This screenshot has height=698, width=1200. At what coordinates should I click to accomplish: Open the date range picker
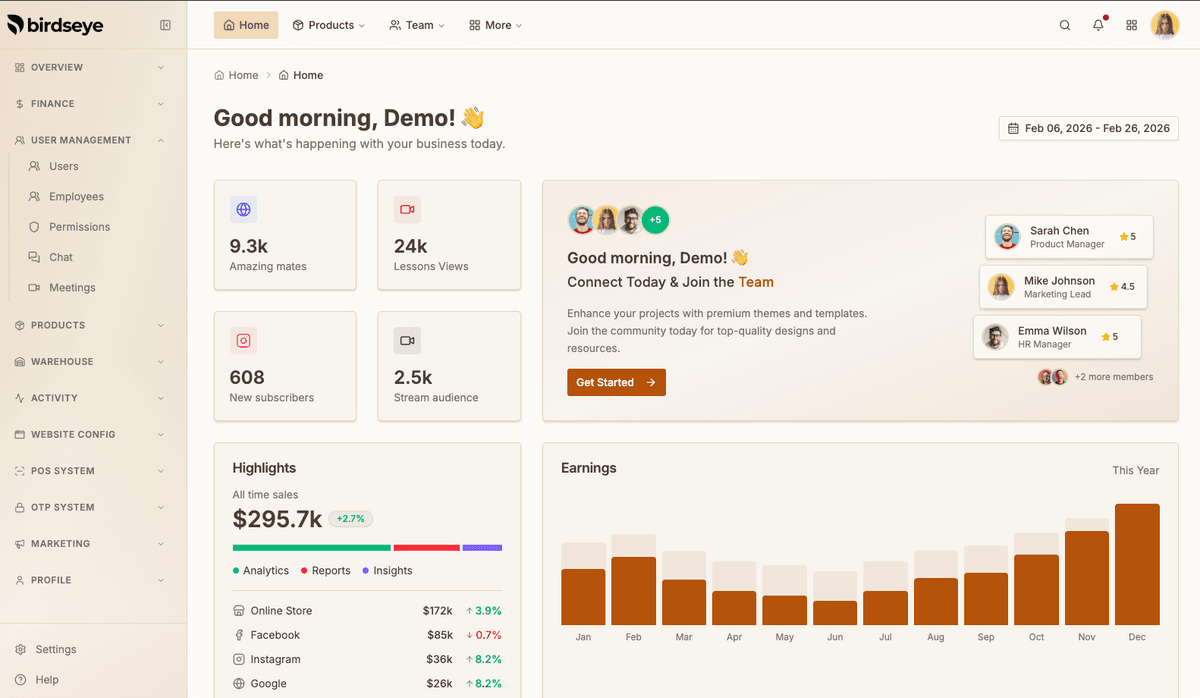[1088, 128]
